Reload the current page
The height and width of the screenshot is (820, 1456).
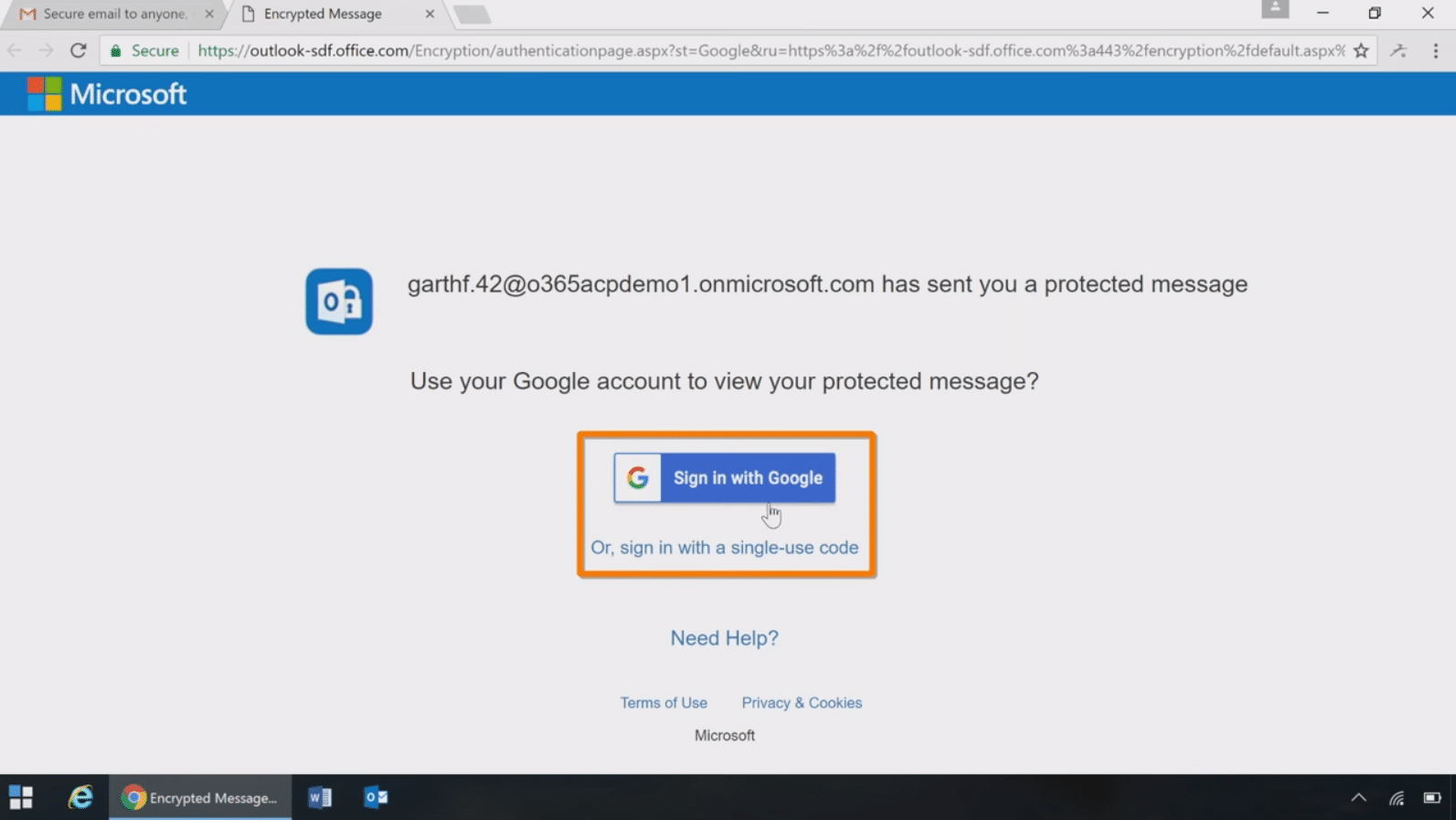tap(79, 50)
